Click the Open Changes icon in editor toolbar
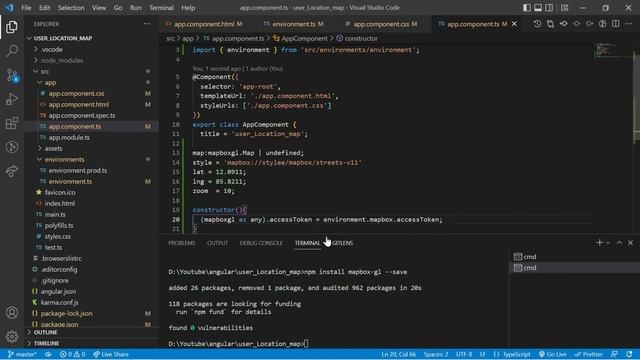This screenshot has width=640, height=360. point(550,24)
